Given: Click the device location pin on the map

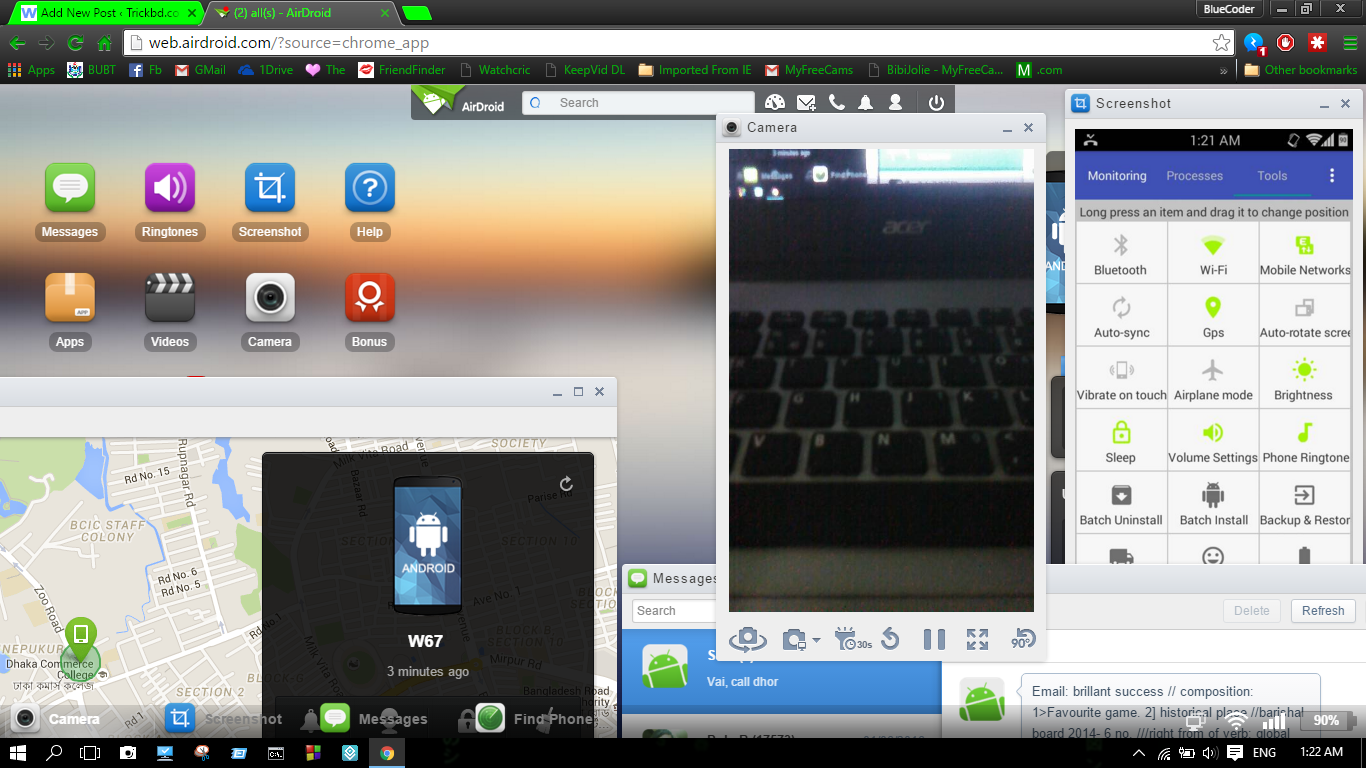Looking at the screenshot, I should pos(79,640).
